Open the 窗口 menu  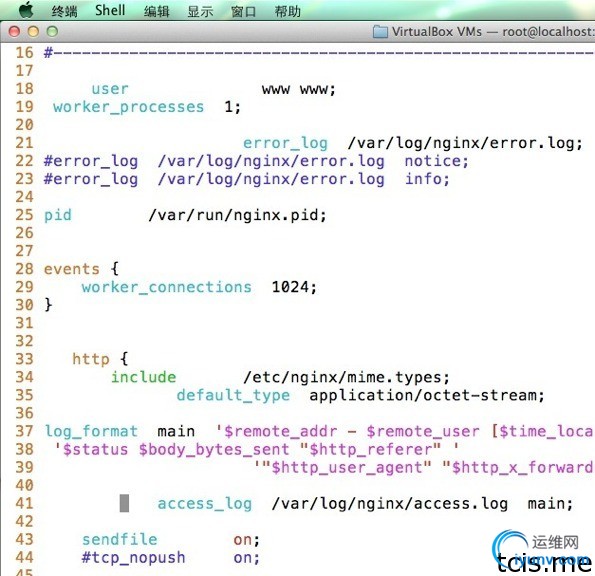click(x=244, y=11)
